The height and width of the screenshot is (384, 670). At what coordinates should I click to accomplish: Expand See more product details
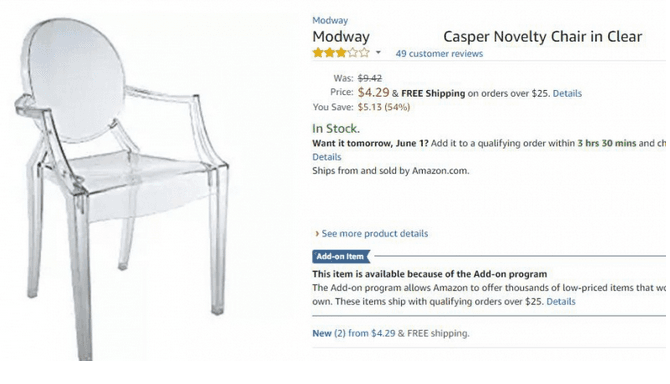pos(375,234)
